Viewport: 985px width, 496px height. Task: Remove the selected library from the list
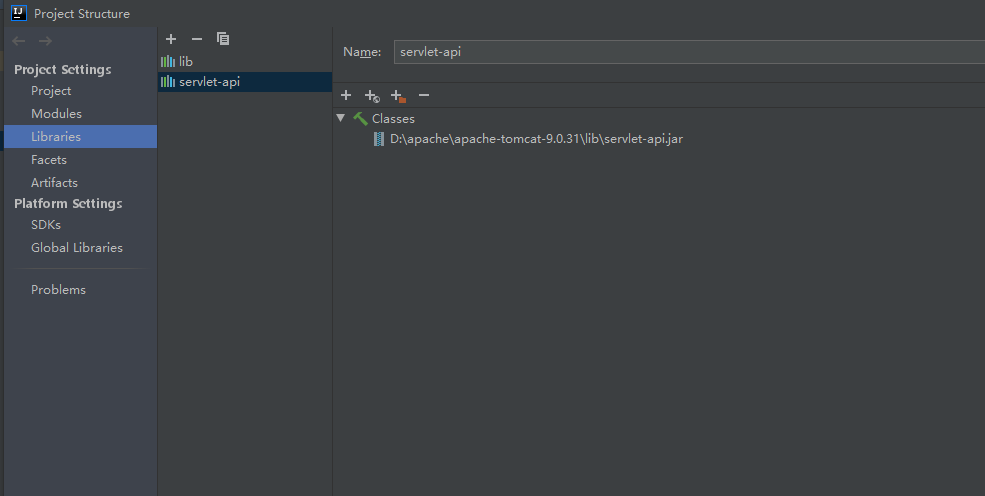tap(197, 39)
